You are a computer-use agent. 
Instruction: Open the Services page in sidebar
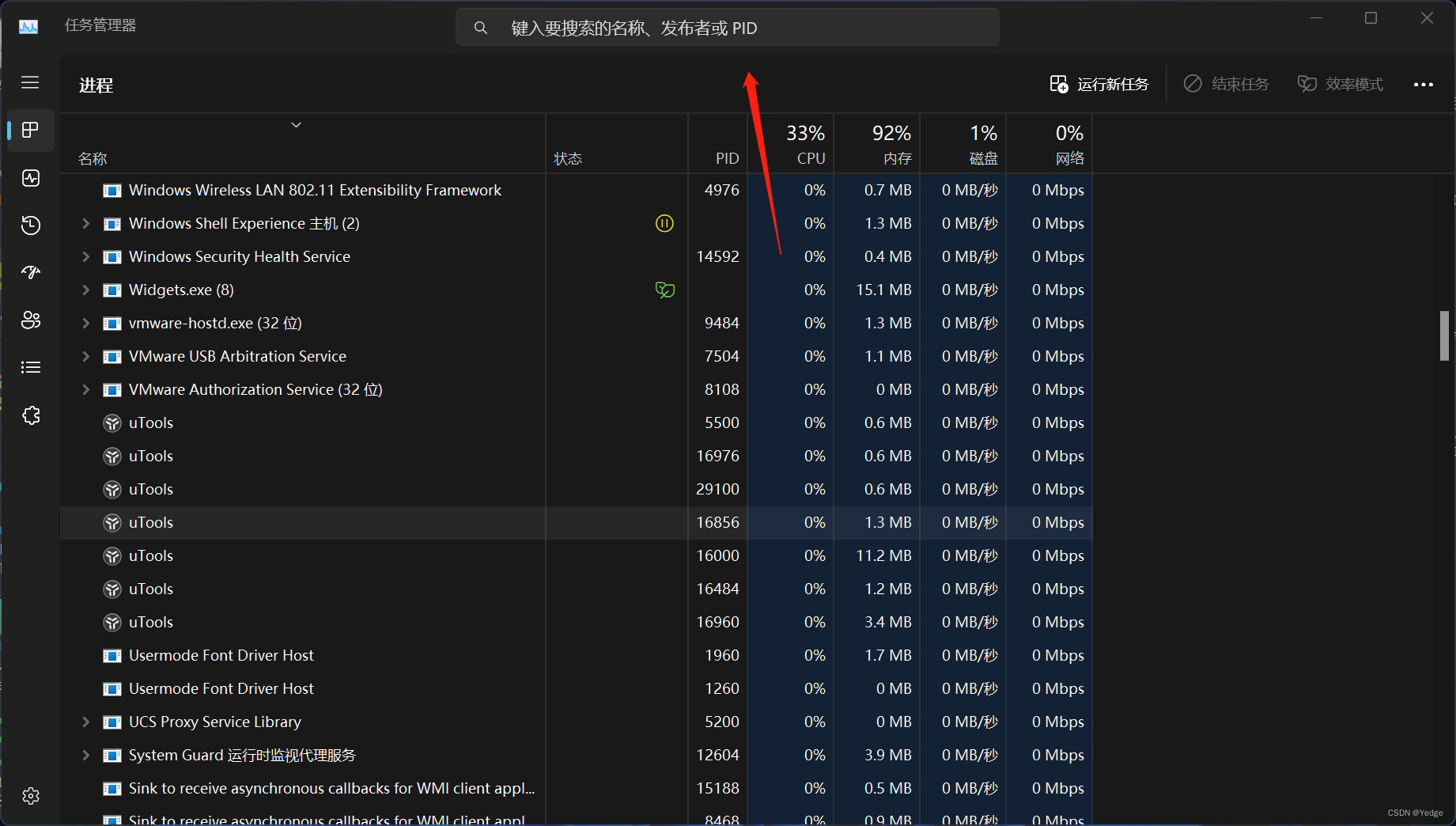[x=30, y=415]
